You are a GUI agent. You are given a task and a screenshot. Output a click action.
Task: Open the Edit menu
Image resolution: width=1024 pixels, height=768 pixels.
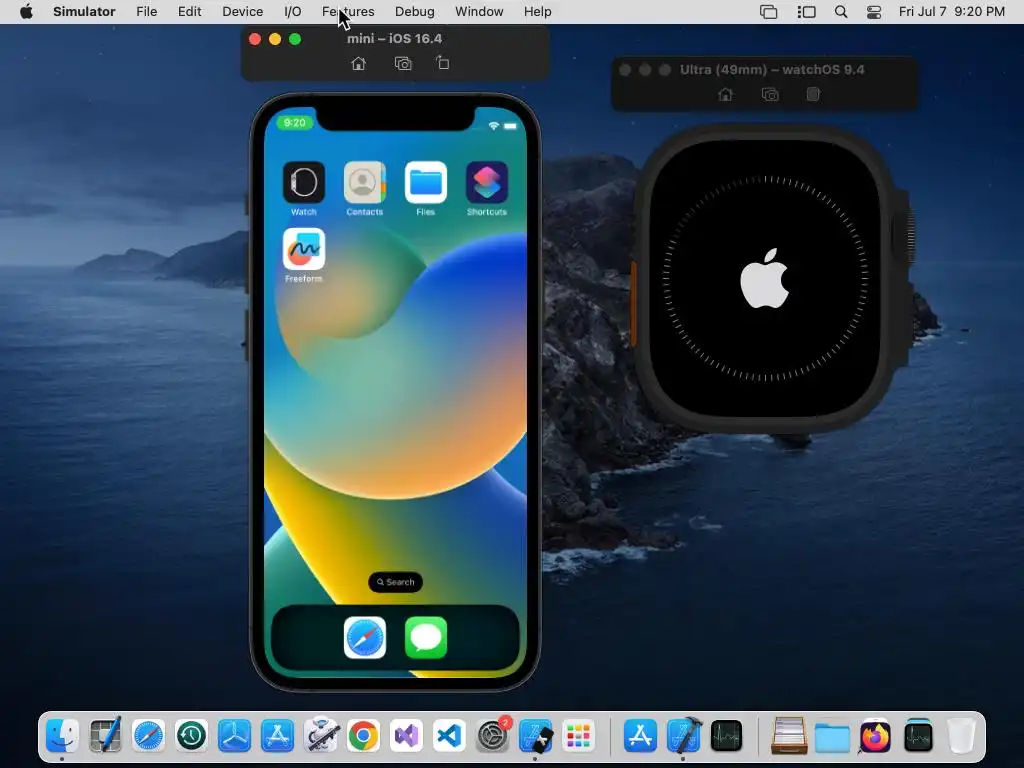pyautogui.click(x=189, y=12)
